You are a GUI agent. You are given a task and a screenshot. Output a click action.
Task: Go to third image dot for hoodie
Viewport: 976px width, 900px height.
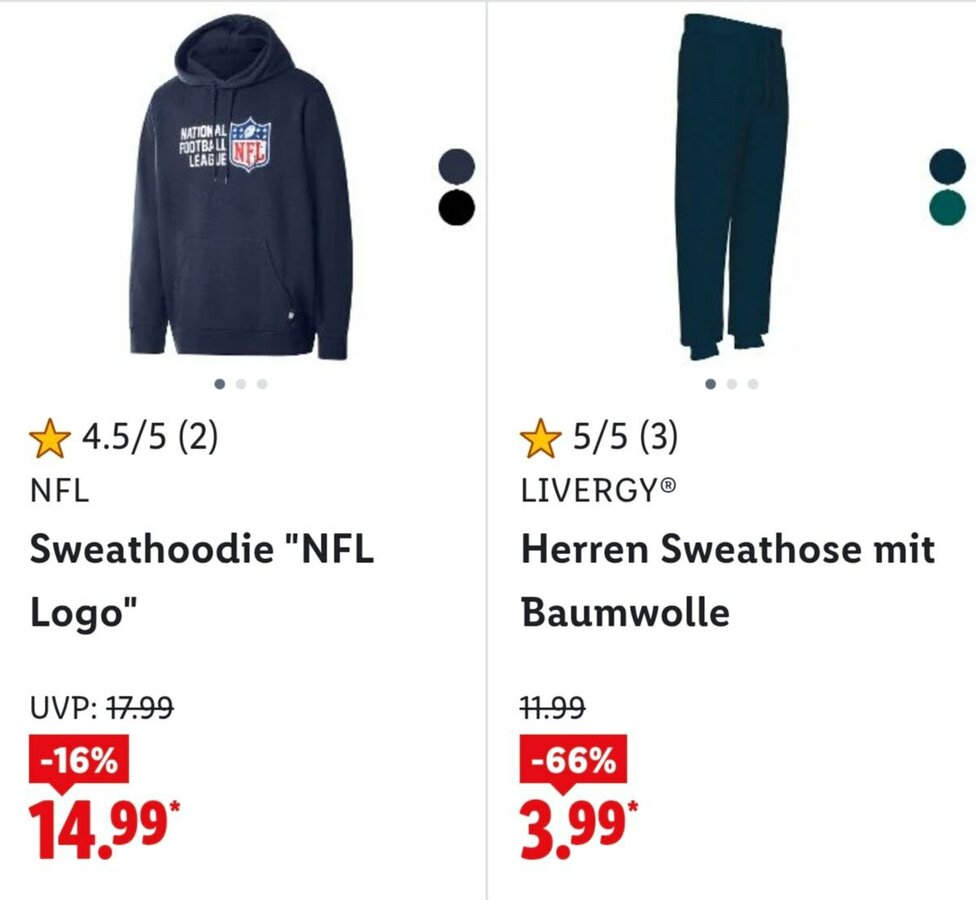click(x=261, y=383)
